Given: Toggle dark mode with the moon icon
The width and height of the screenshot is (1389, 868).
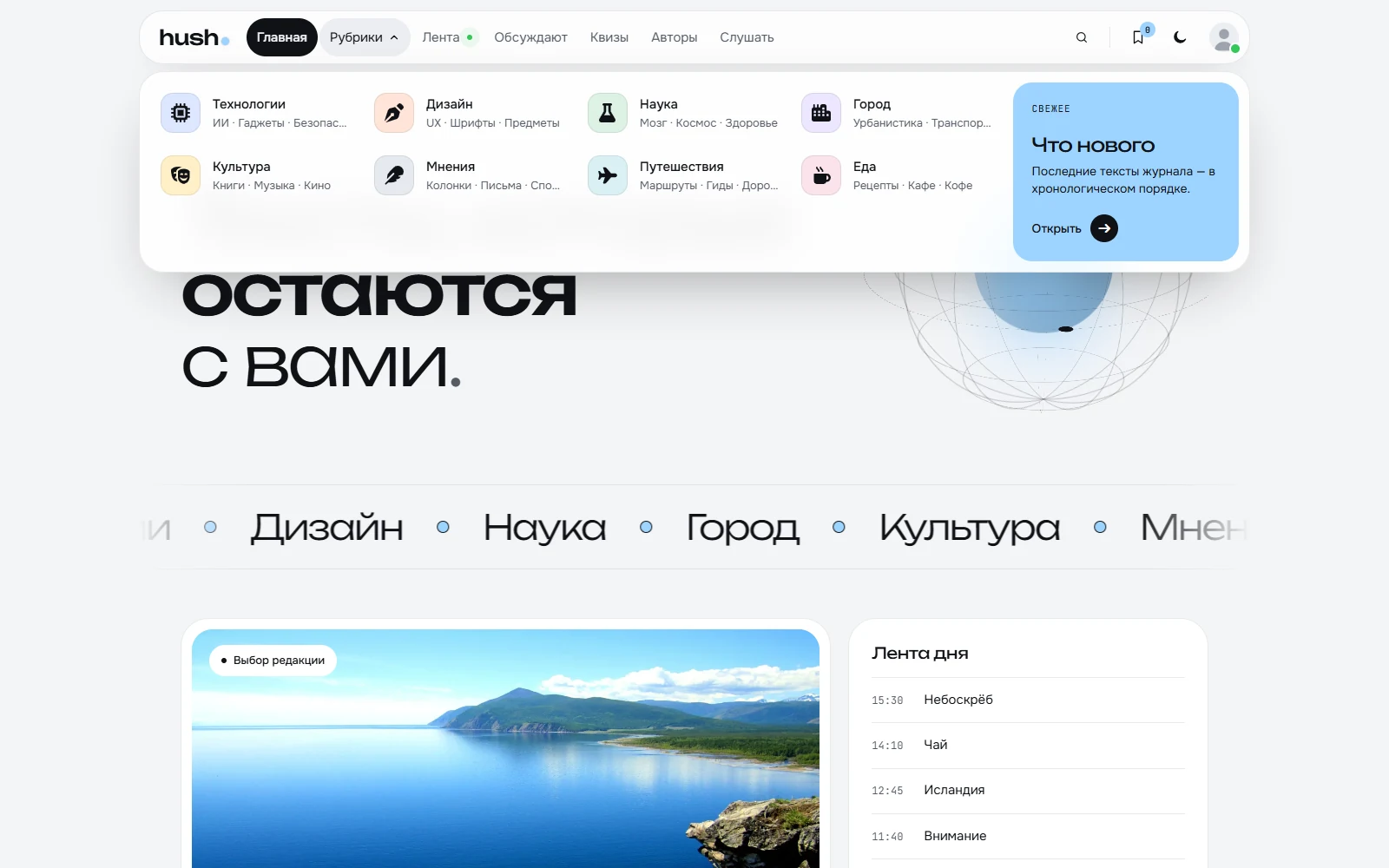Looking at the screenshot, I should click(1180, 37).
